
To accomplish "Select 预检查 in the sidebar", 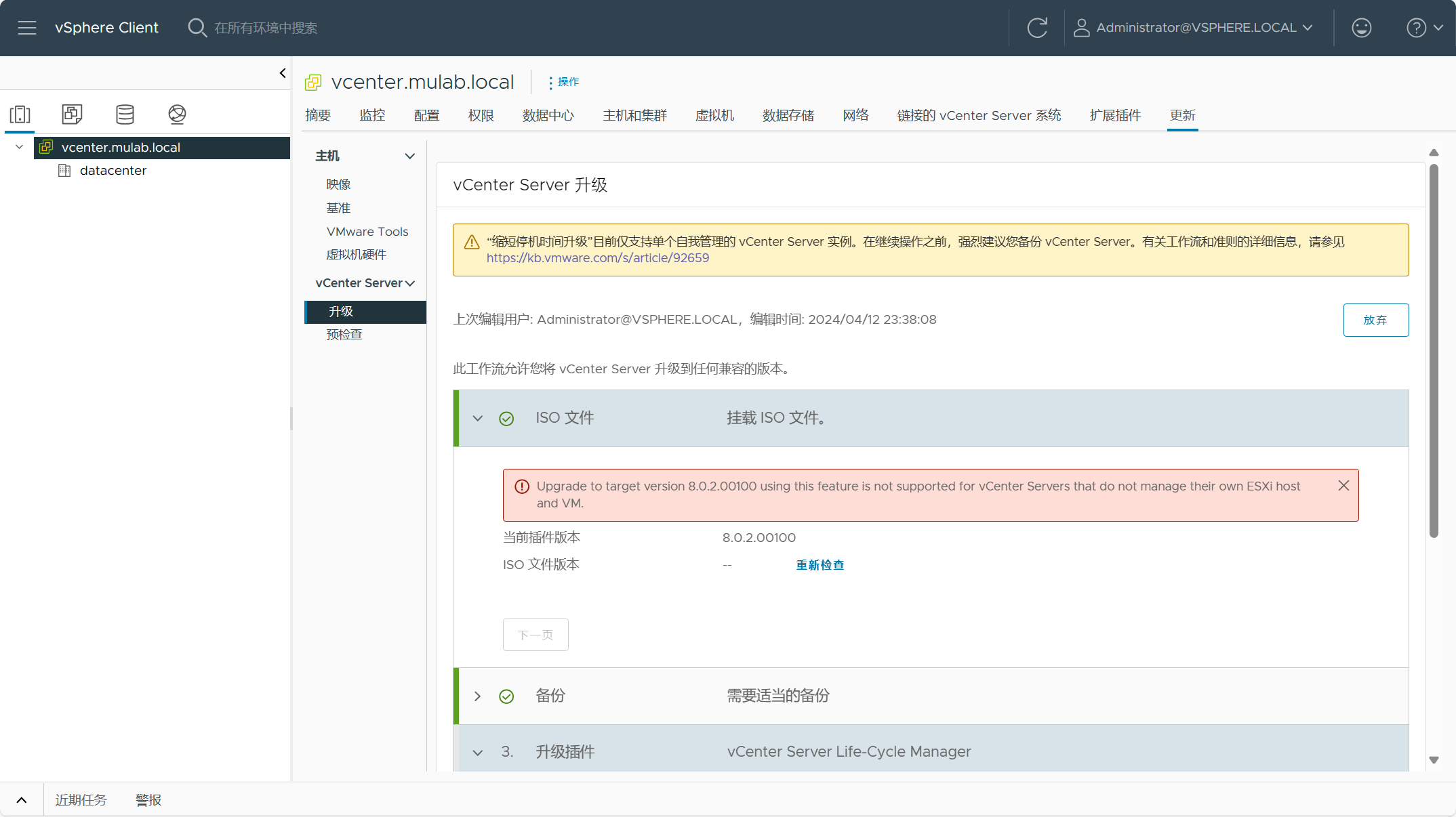I will (x=344, y=335).
